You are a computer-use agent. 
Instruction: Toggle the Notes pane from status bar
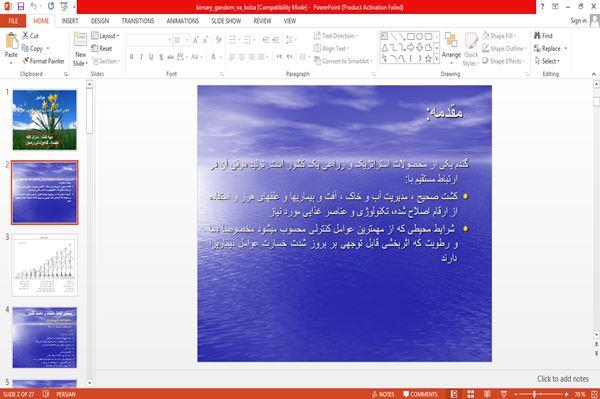(x=383, y=394)
